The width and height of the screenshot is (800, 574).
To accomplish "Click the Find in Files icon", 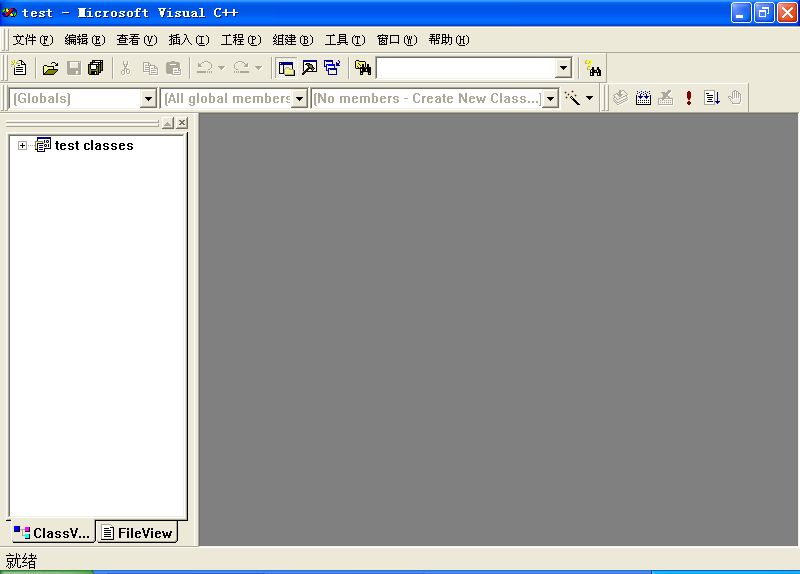I will point(363,68).
